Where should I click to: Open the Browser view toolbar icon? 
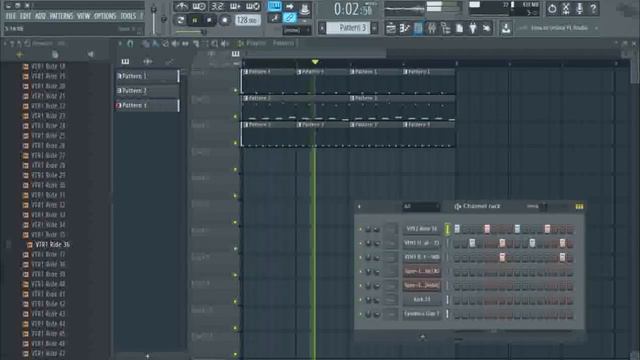point(446,28)
